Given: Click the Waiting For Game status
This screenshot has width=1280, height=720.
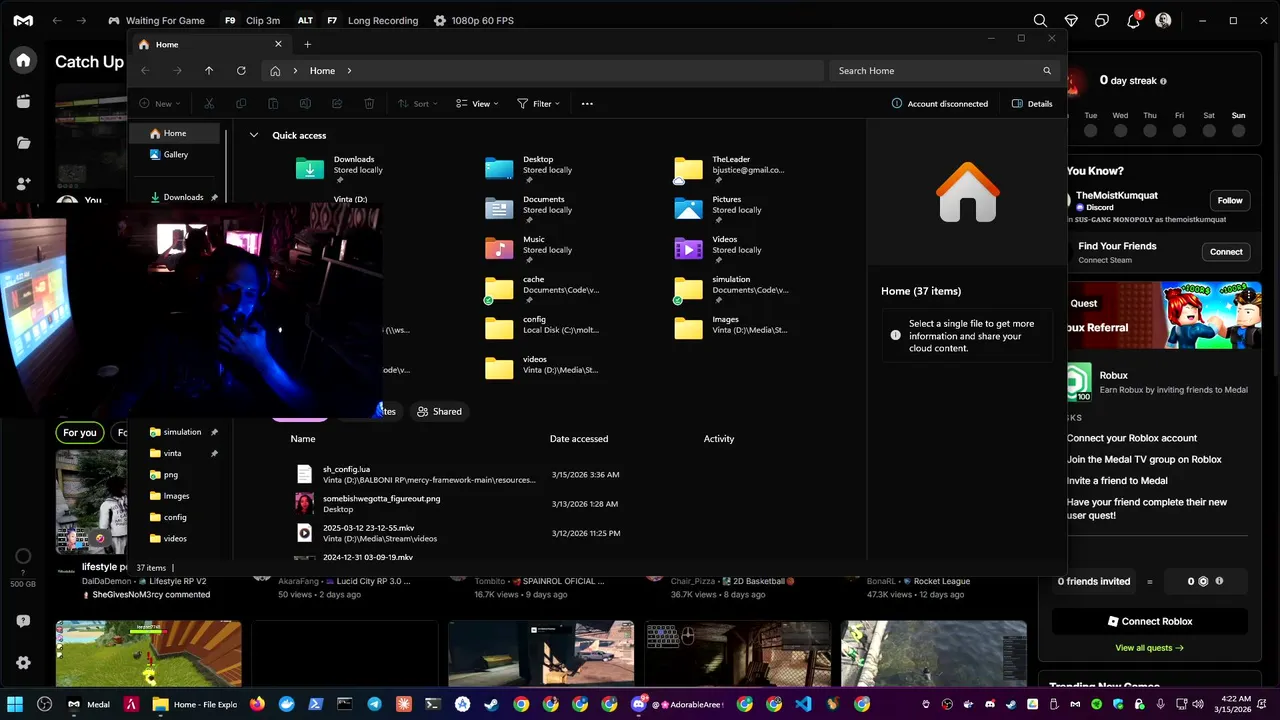Looking at the screenshot, I should pos(156,20).
